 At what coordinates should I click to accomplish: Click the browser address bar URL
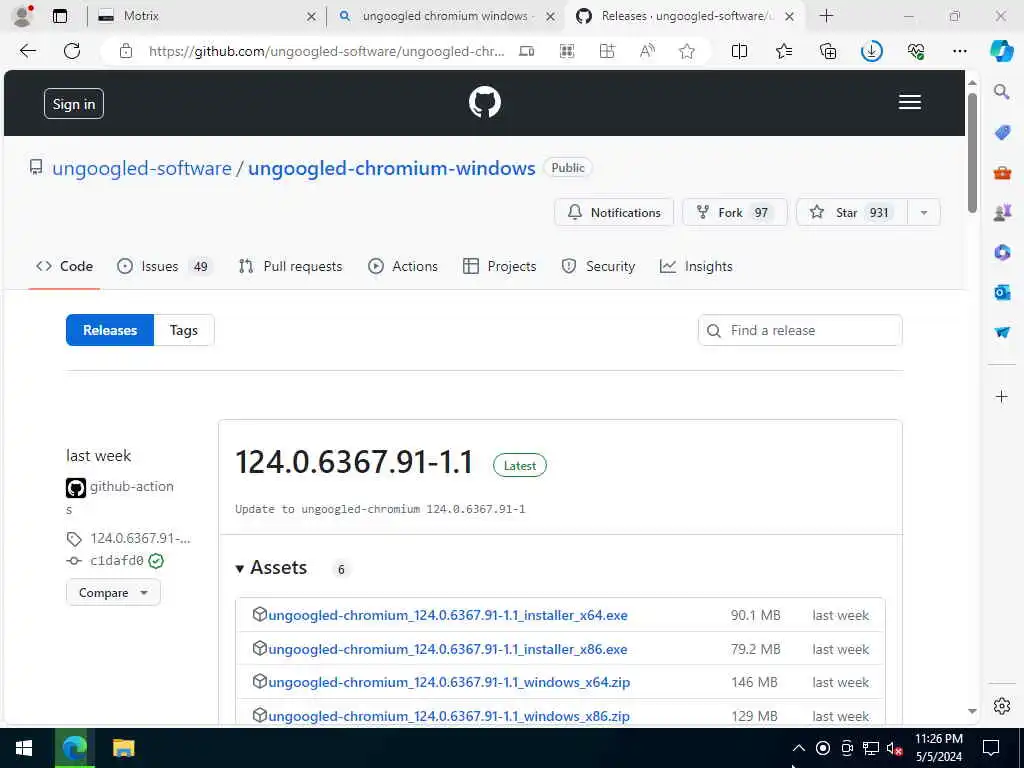pos(327,51)
